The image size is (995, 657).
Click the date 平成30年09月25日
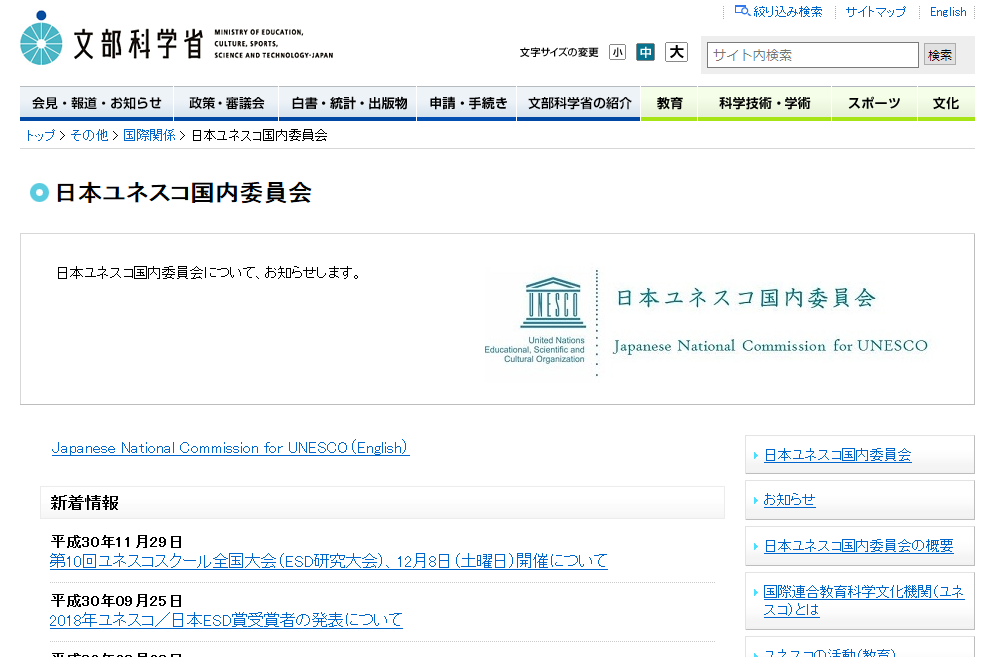117,601
